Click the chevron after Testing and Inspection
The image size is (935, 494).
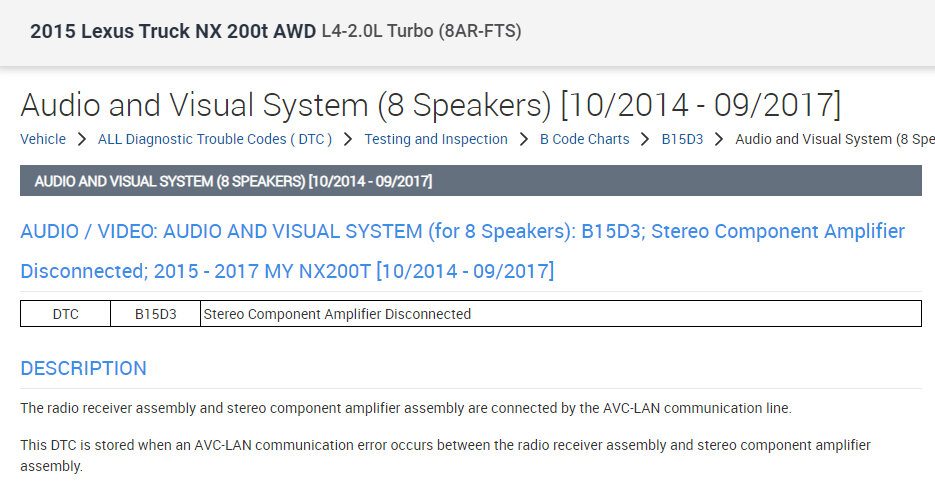[524, 139]
